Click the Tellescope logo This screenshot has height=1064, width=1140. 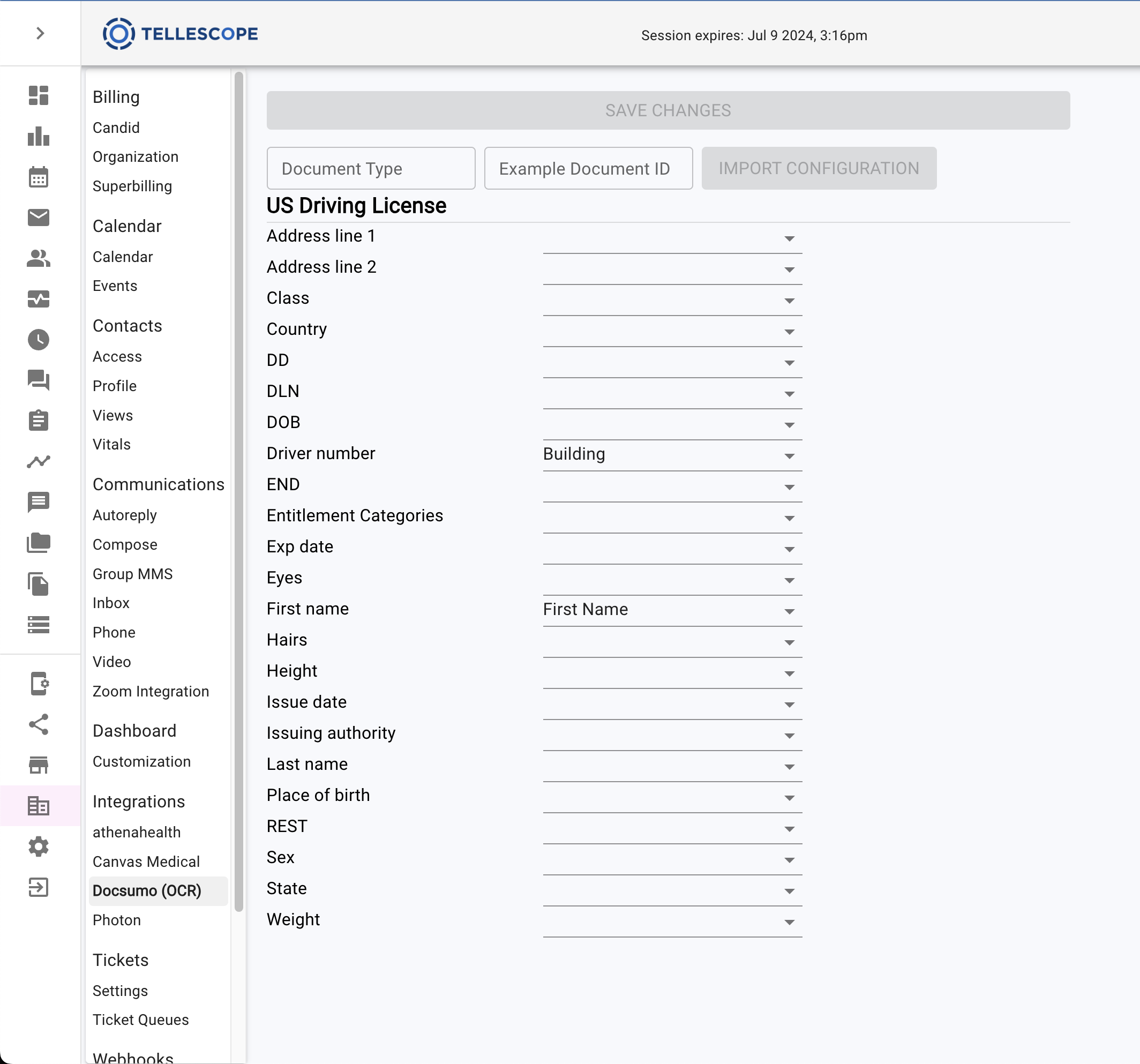click(180, 34)
